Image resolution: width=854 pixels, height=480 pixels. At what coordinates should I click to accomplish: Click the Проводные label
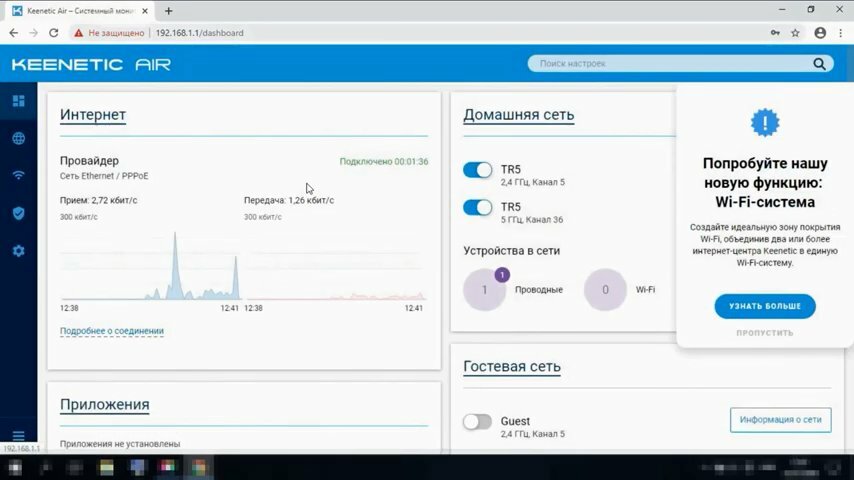[x=539, y=290]
